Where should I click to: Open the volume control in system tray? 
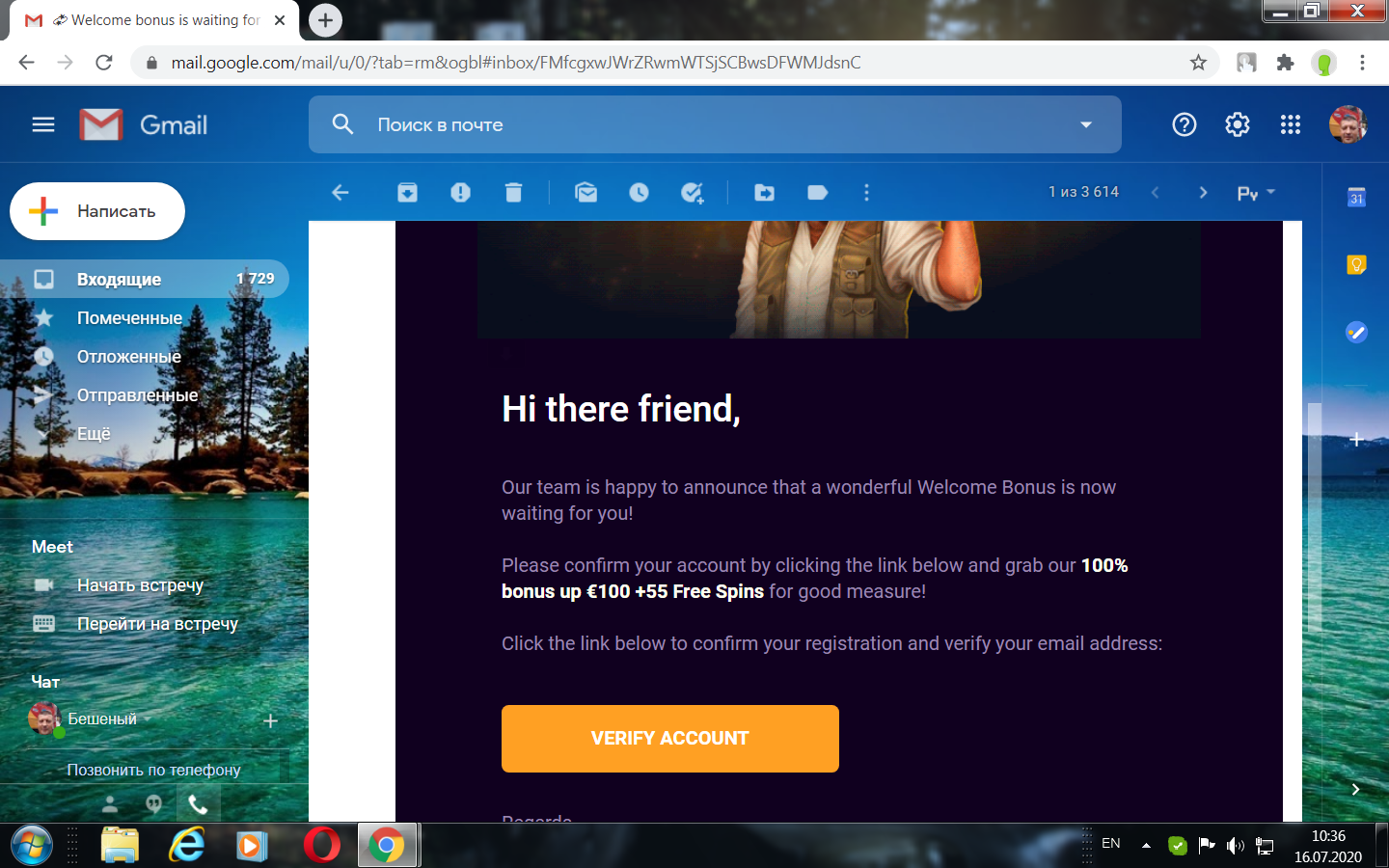1235,846
